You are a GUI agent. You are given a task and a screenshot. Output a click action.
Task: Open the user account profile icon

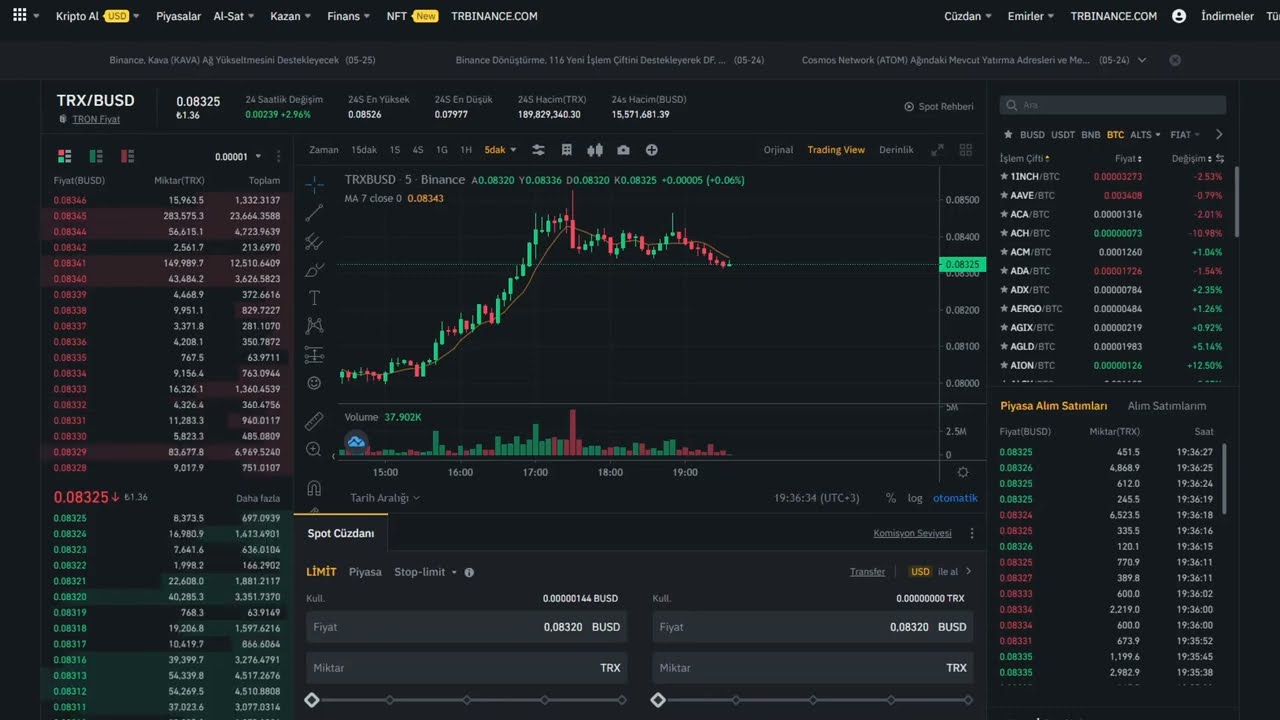(1179, 16)
